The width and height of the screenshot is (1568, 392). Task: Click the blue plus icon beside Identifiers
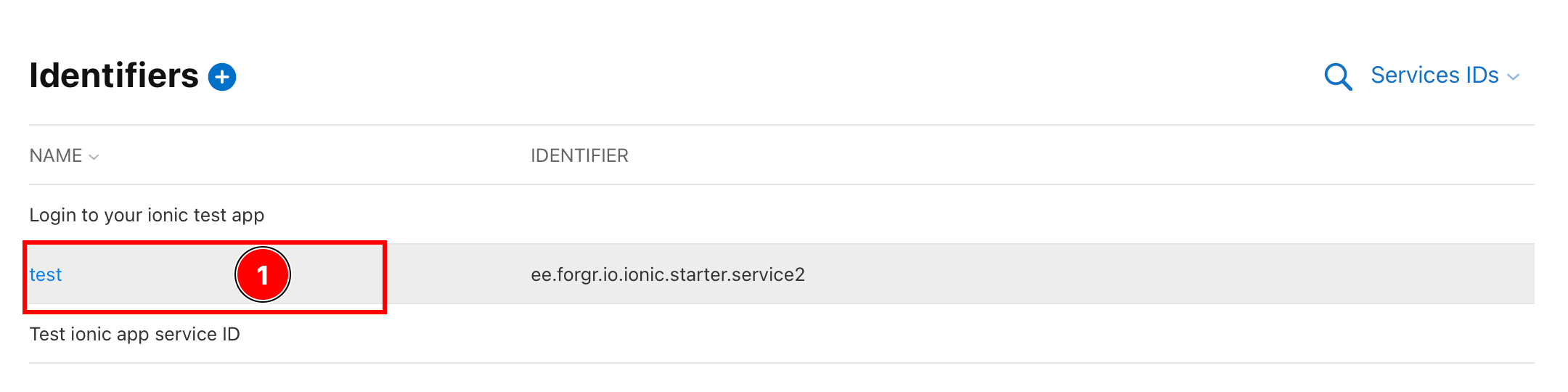222,77
